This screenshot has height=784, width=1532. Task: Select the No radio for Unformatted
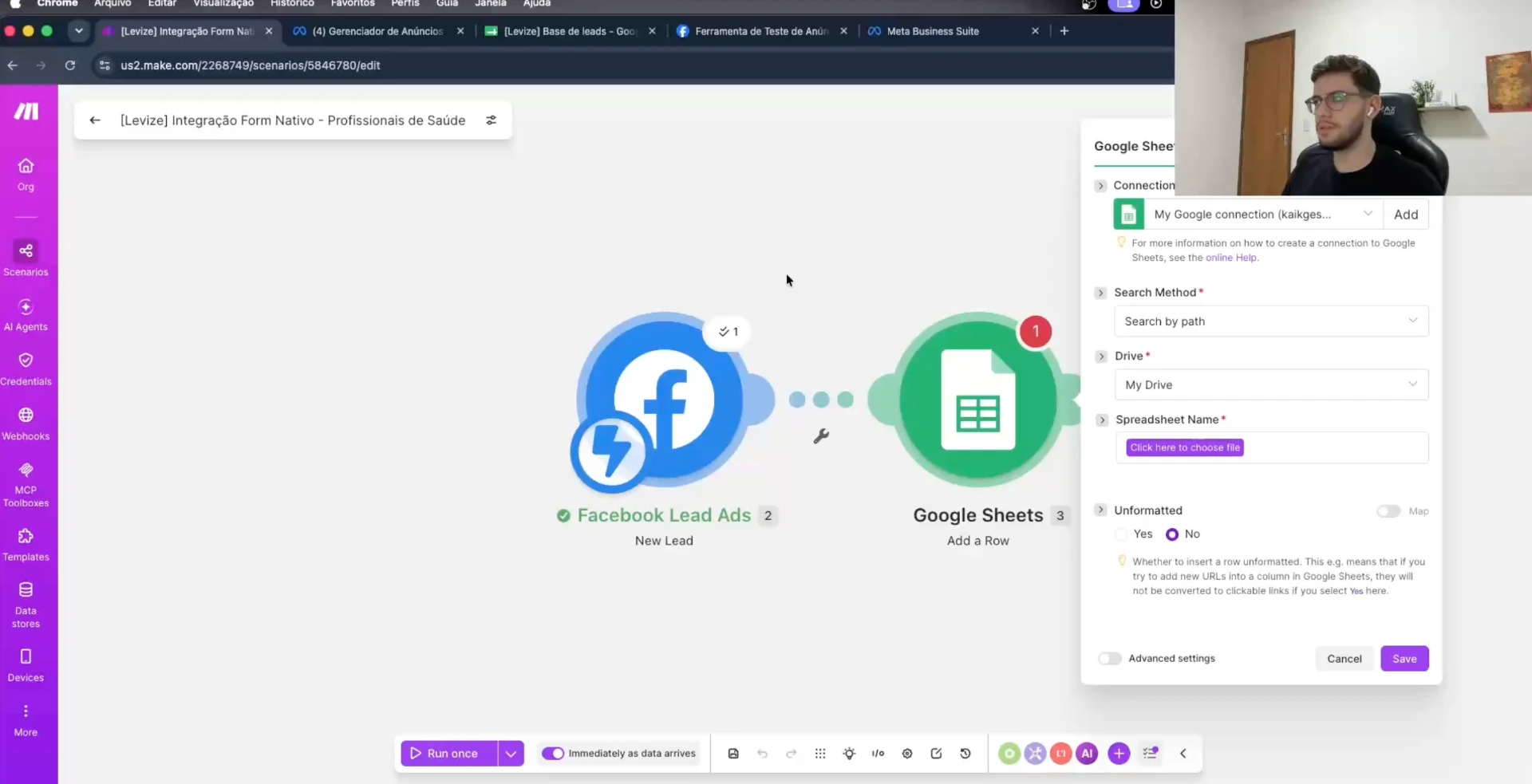pos(1172,534)
